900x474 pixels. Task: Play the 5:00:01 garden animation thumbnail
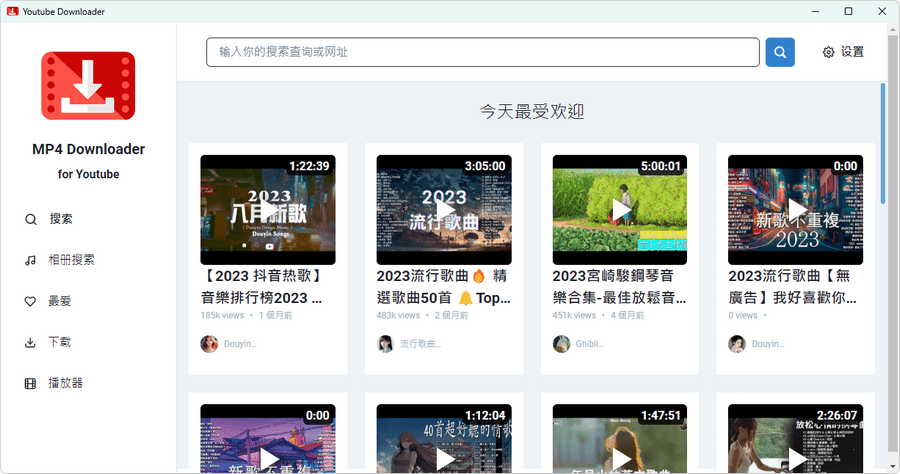click(620, 209)
